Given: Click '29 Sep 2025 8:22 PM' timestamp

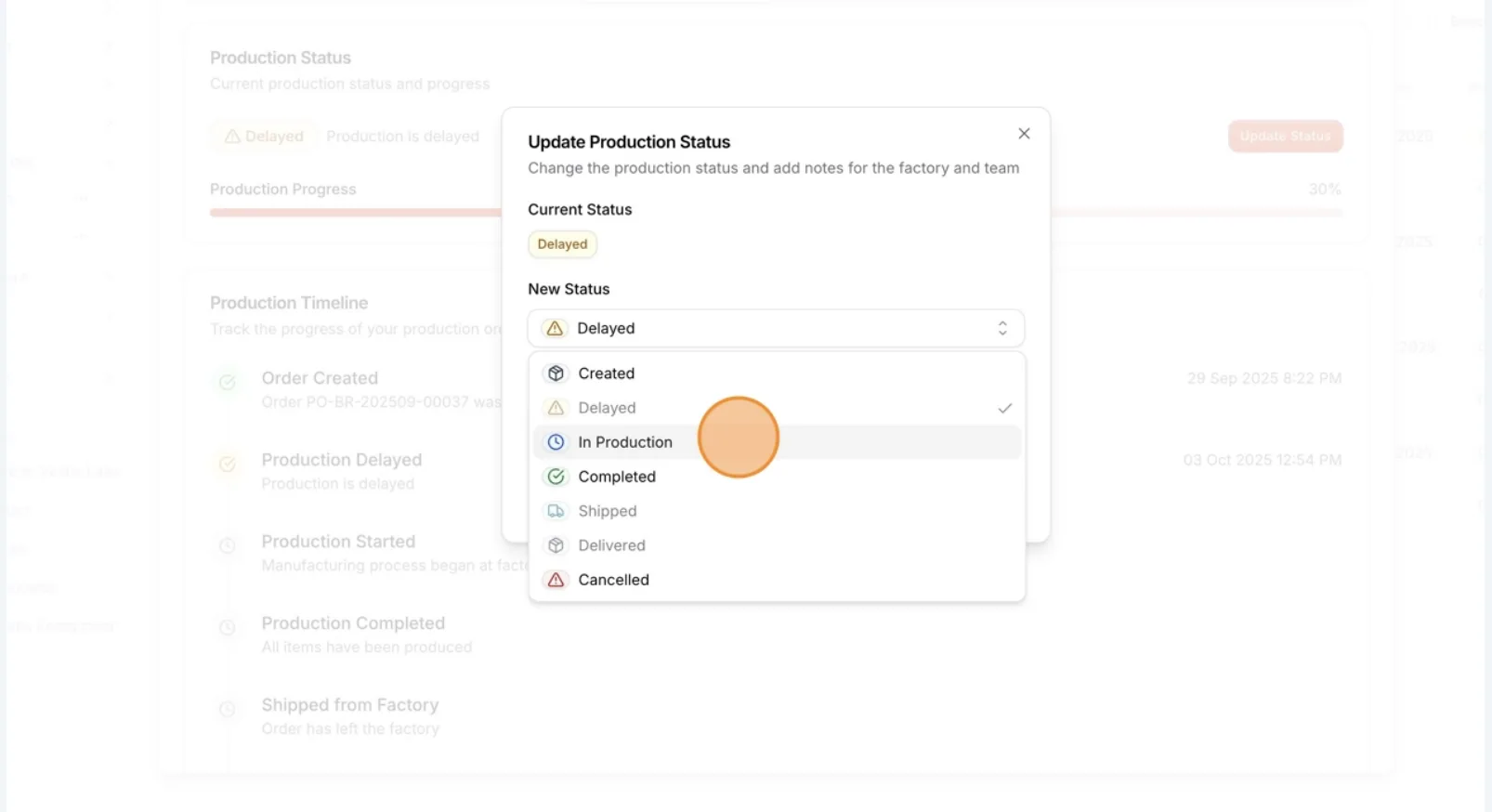Looking at the screenshot, I should pyautogui.click(x=1263, y=378).
